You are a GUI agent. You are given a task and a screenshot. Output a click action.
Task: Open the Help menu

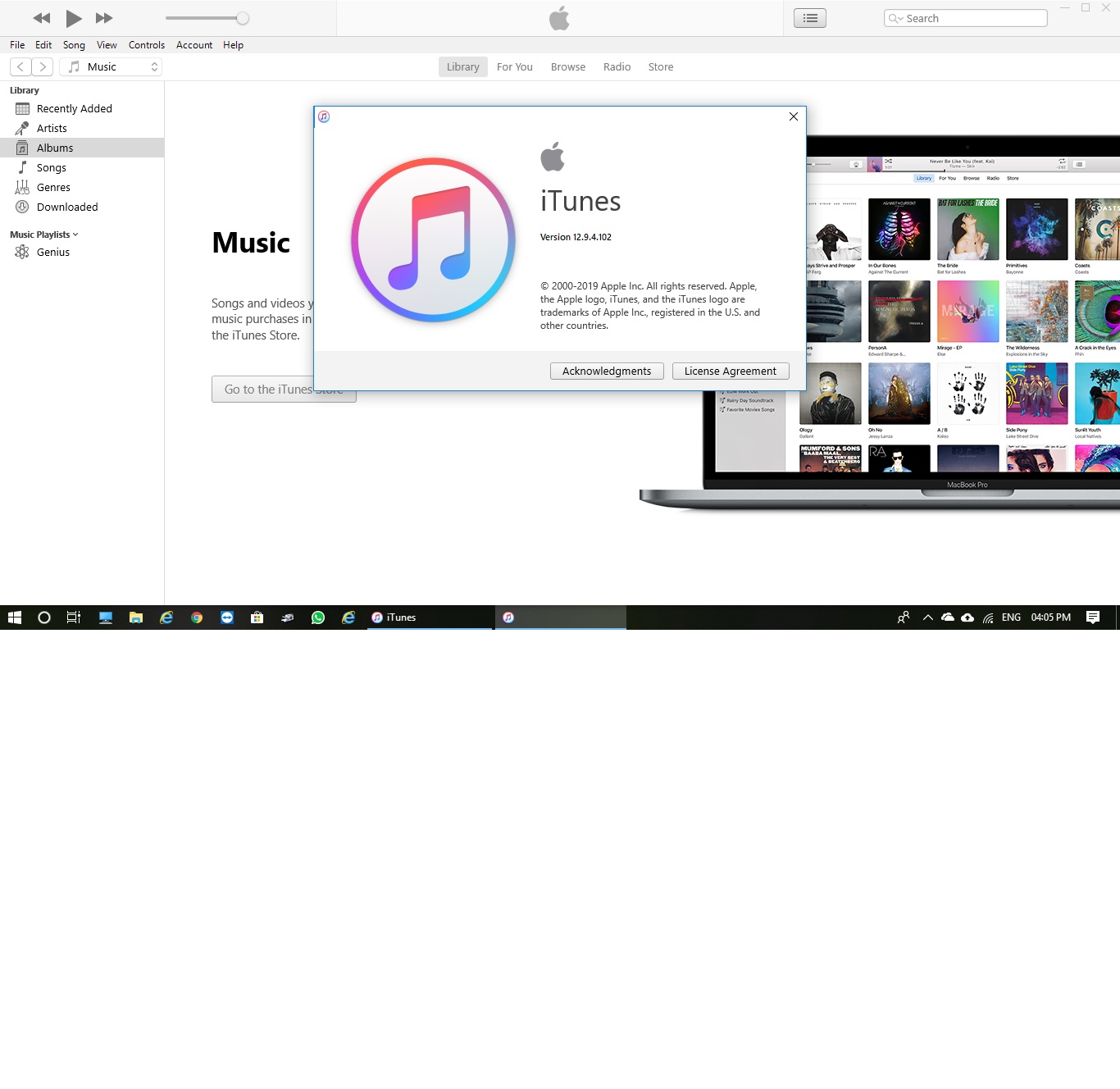pos(233,45)
